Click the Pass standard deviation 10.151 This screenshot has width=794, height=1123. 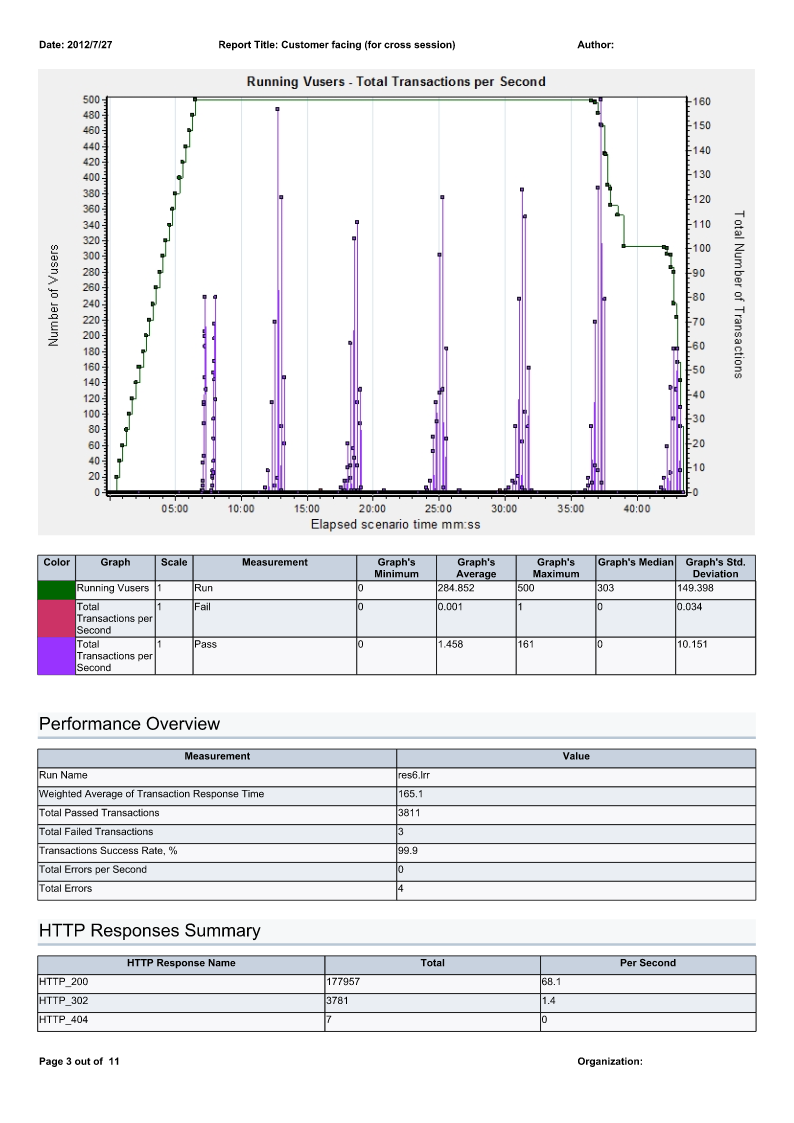[x=692, y=644]
